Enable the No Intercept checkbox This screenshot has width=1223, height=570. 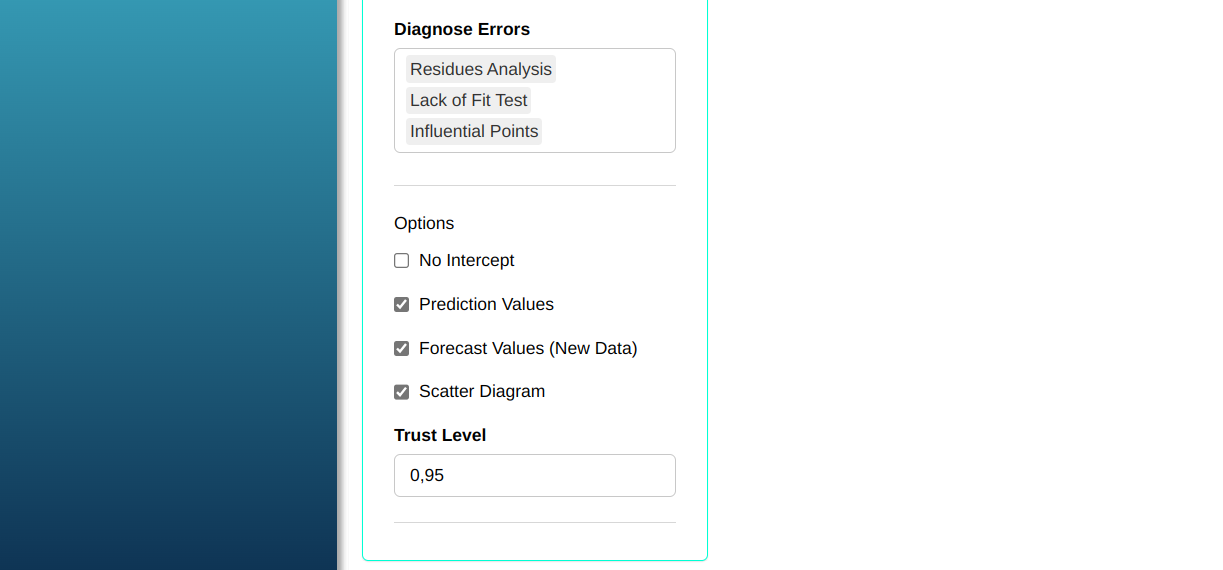(x=402, y=261)
